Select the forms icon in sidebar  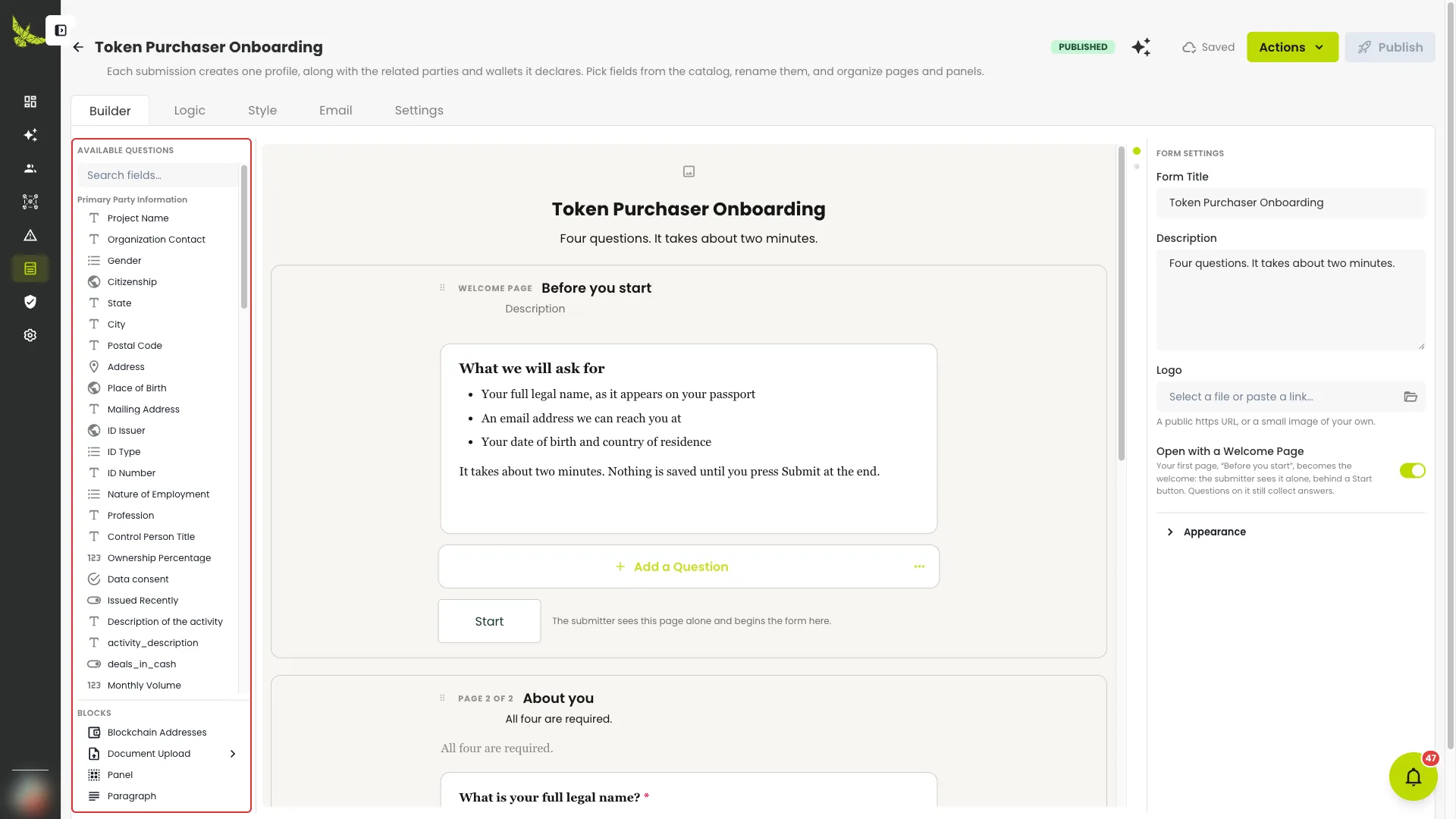tap(30, 268)
